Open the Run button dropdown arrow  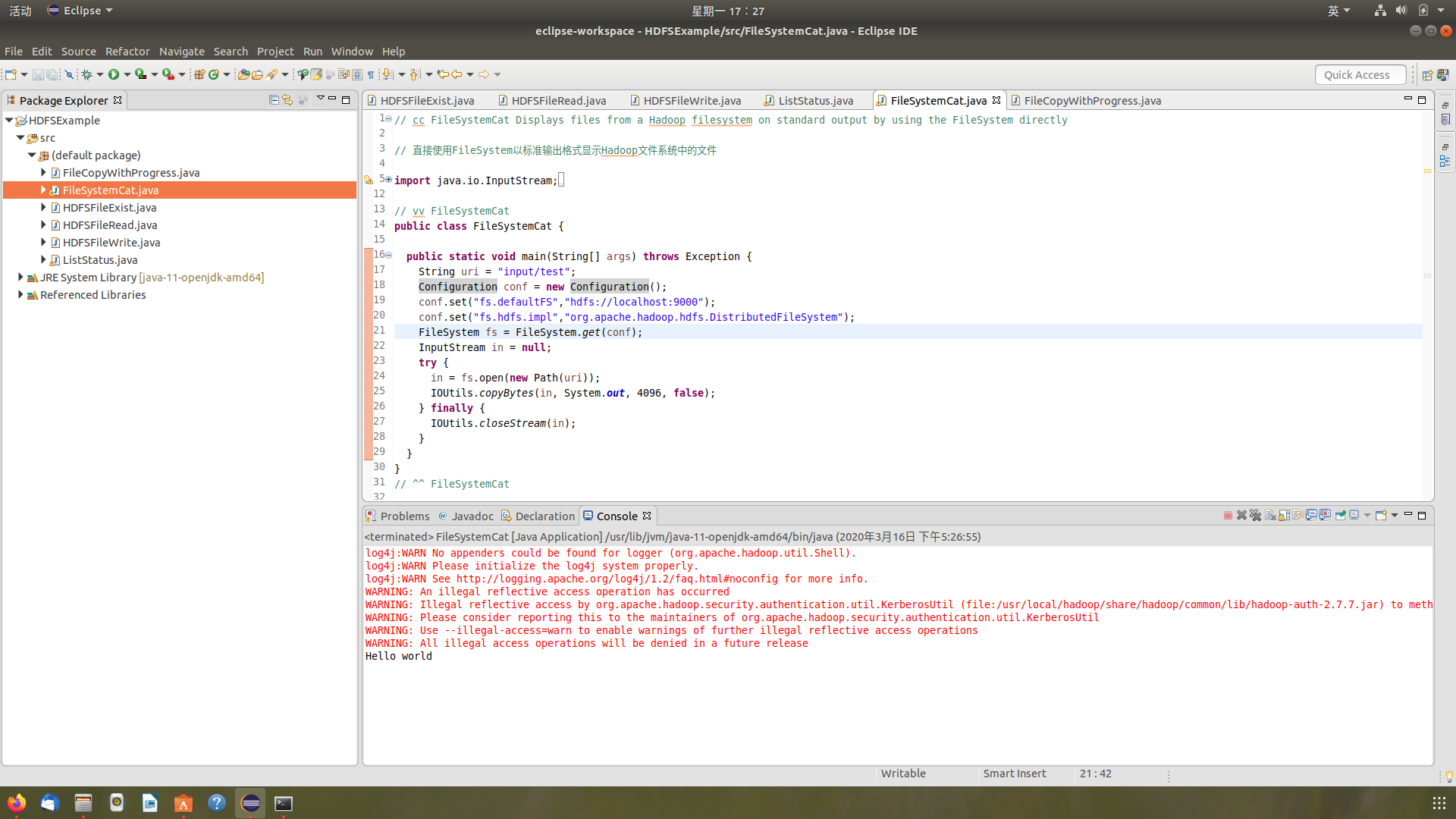click(x=127, y=74)
